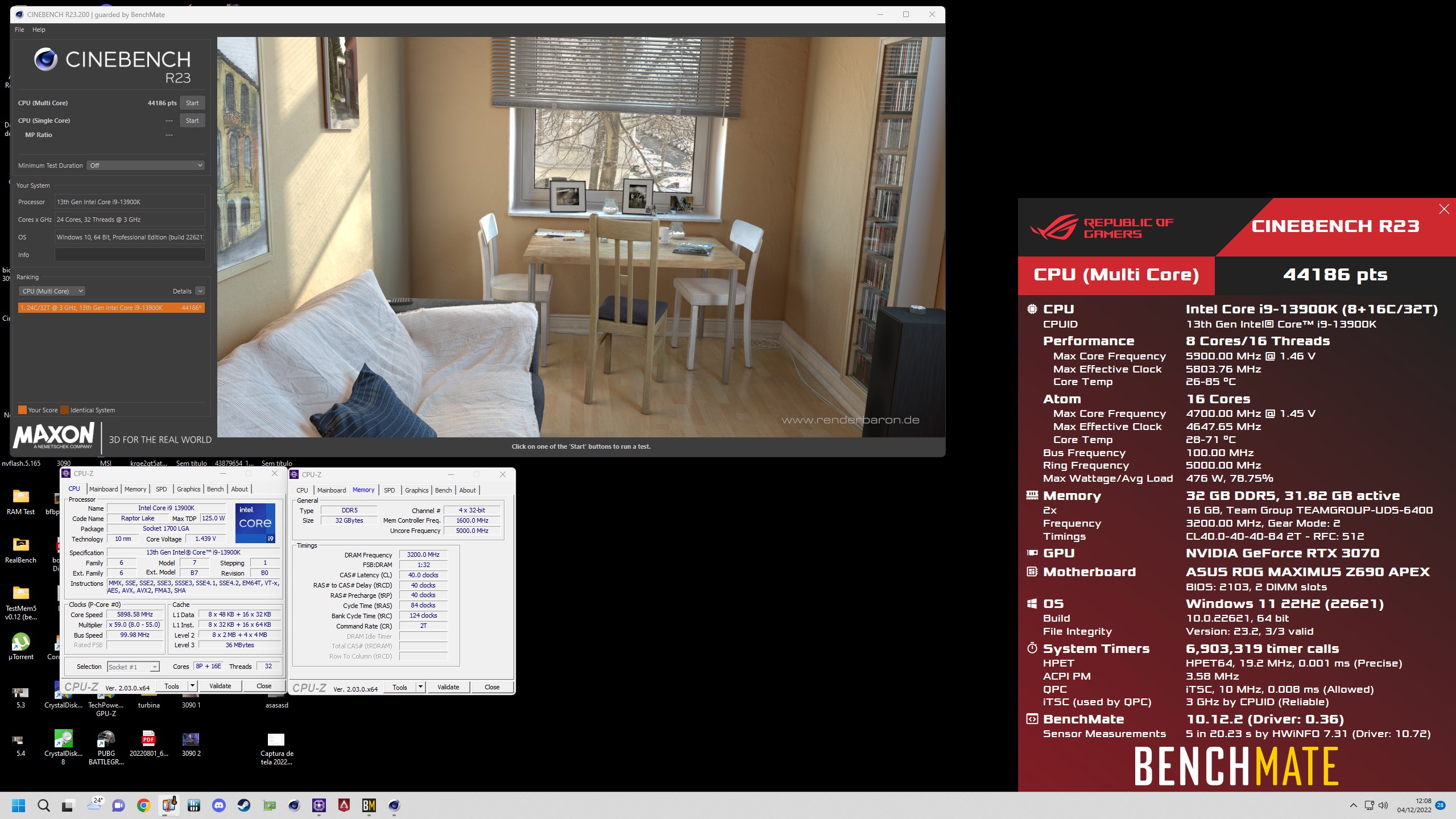Image resolution: width=1456 pixels, height=819 pixels.
Task: Open About tab in CPU-Z Memory window
Action: 468,490
